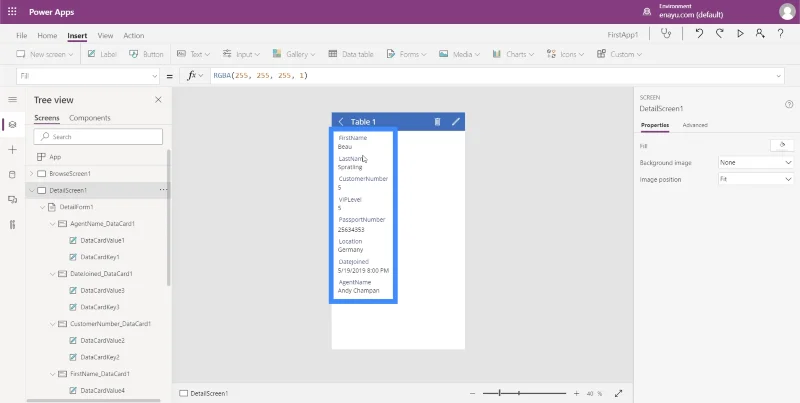Click the fit-to-window expand icon
This screenshot has height=403, width=800.
(x=618, y=393)
